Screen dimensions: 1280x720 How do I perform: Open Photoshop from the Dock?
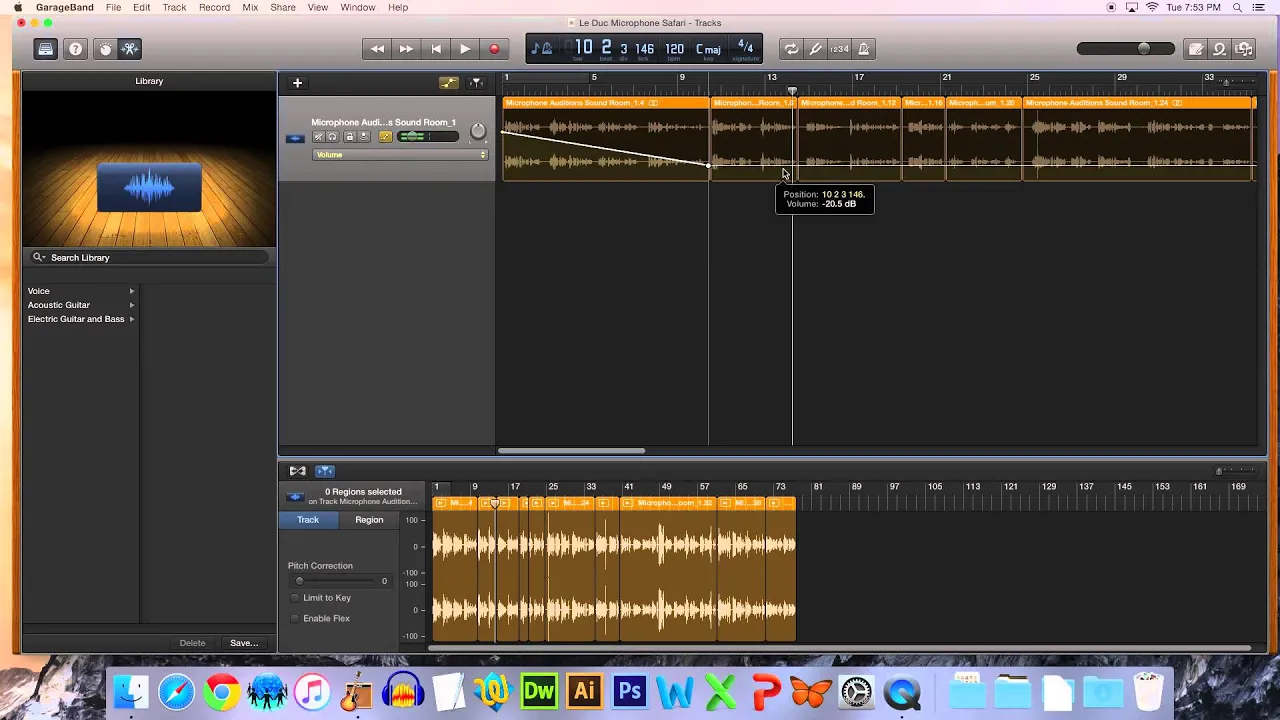coord(630,692)
